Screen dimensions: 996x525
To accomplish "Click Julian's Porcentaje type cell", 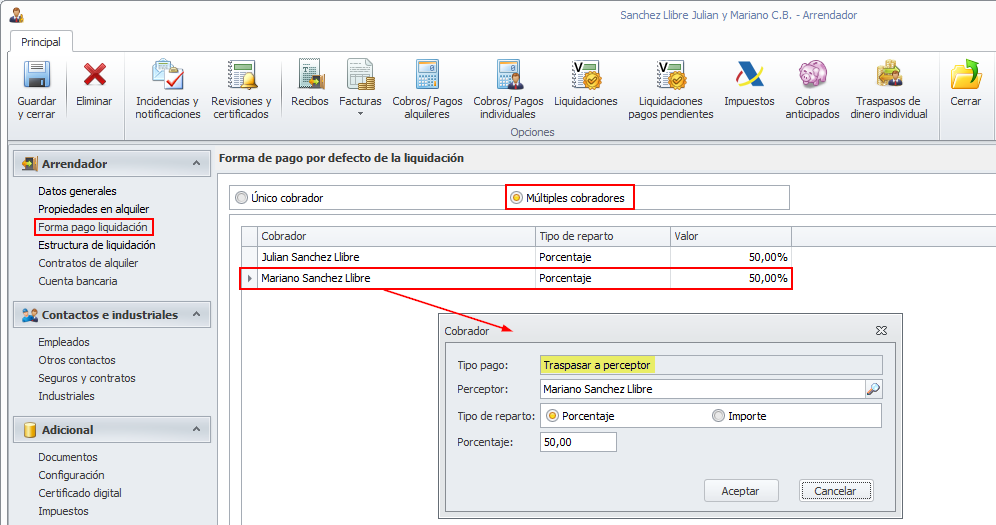I will [603, 257].
